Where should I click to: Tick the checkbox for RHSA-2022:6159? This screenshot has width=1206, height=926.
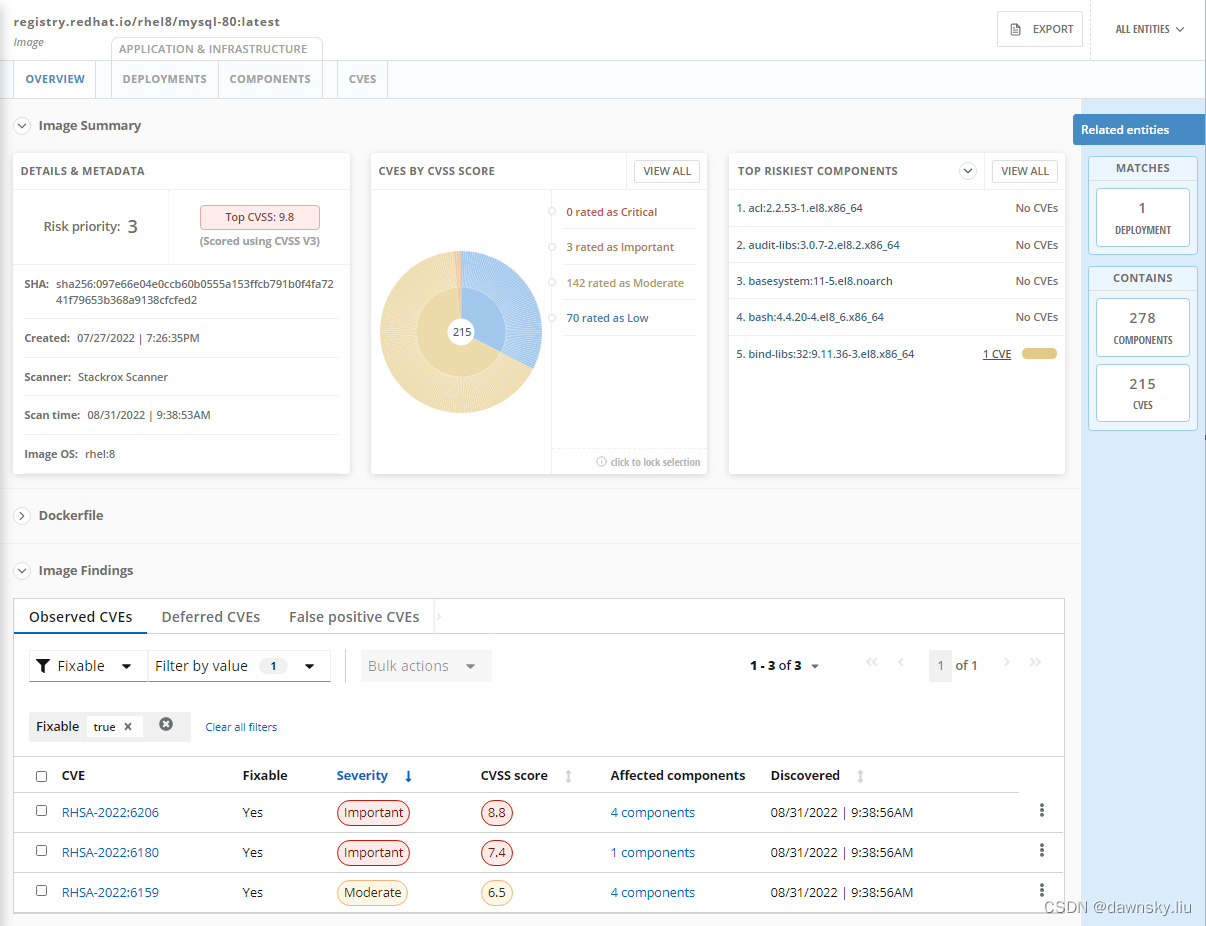41,891
